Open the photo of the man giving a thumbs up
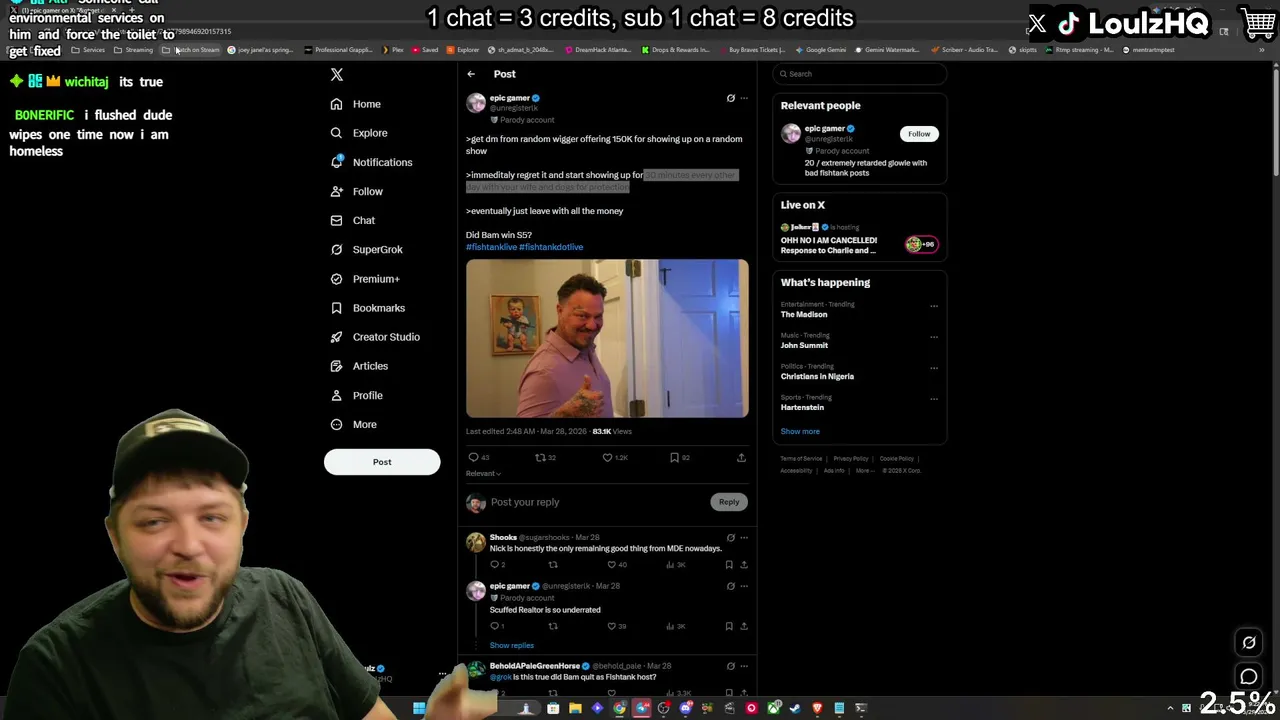 pyautogui.click(x=607, y=338)
